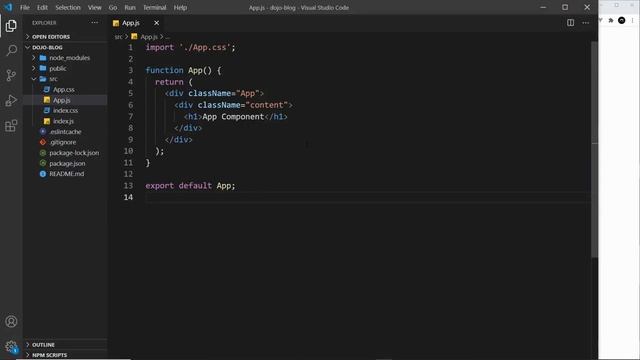
Task: Minimize the Visual Studio Code window
Action: click(543, 7)
